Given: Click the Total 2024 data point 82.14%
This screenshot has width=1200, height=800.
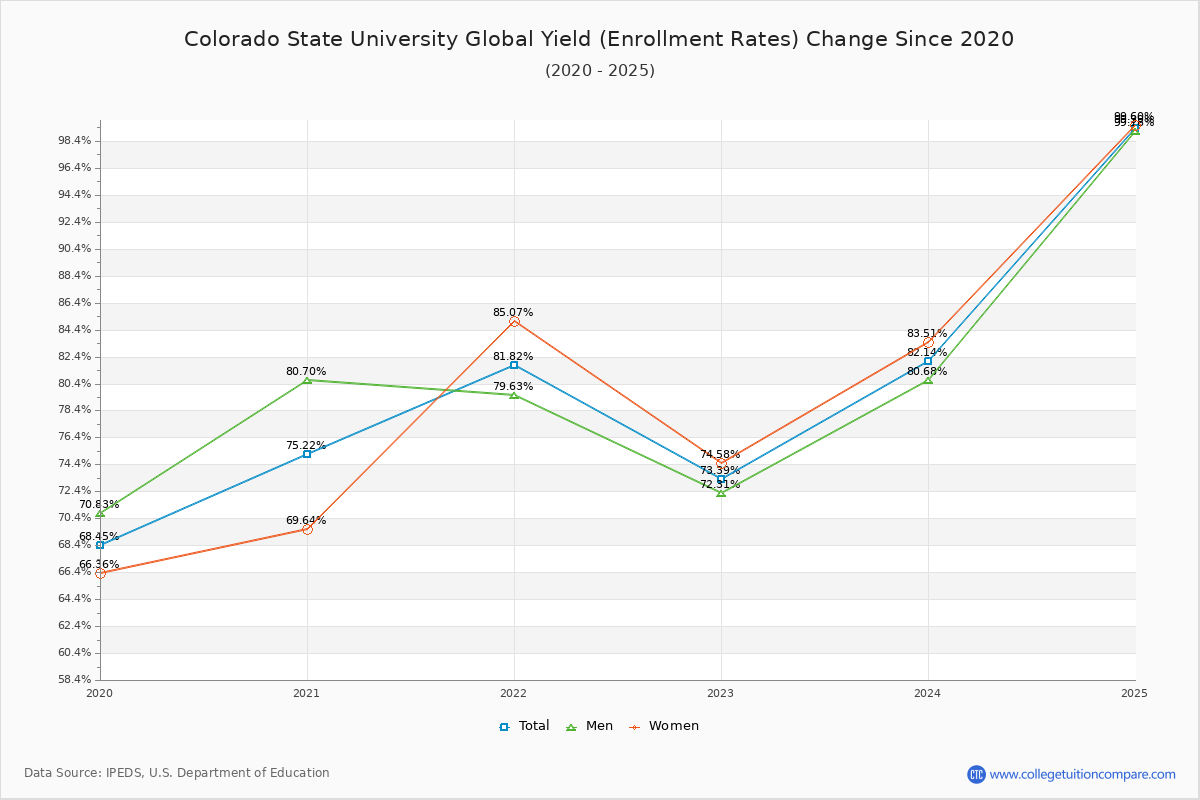Looking at the screenshot, I should pos(928,361).
